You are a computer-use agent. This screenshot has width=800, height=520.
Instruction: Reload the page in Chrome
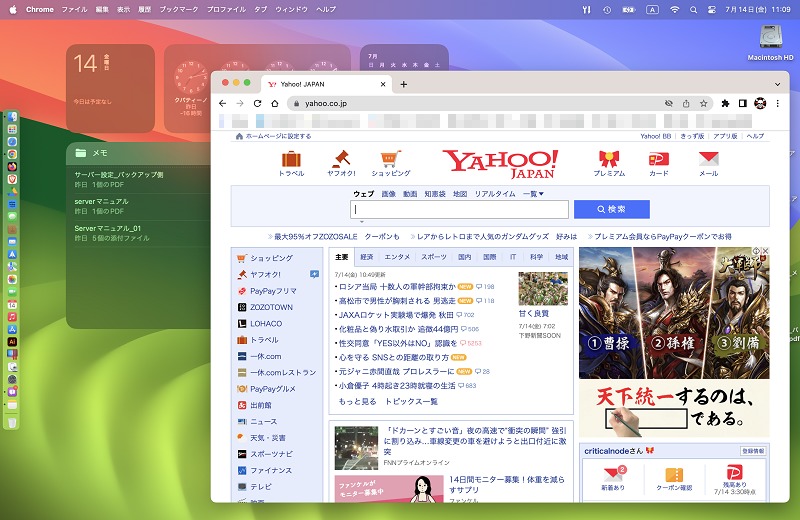click(x=257, y=104)
